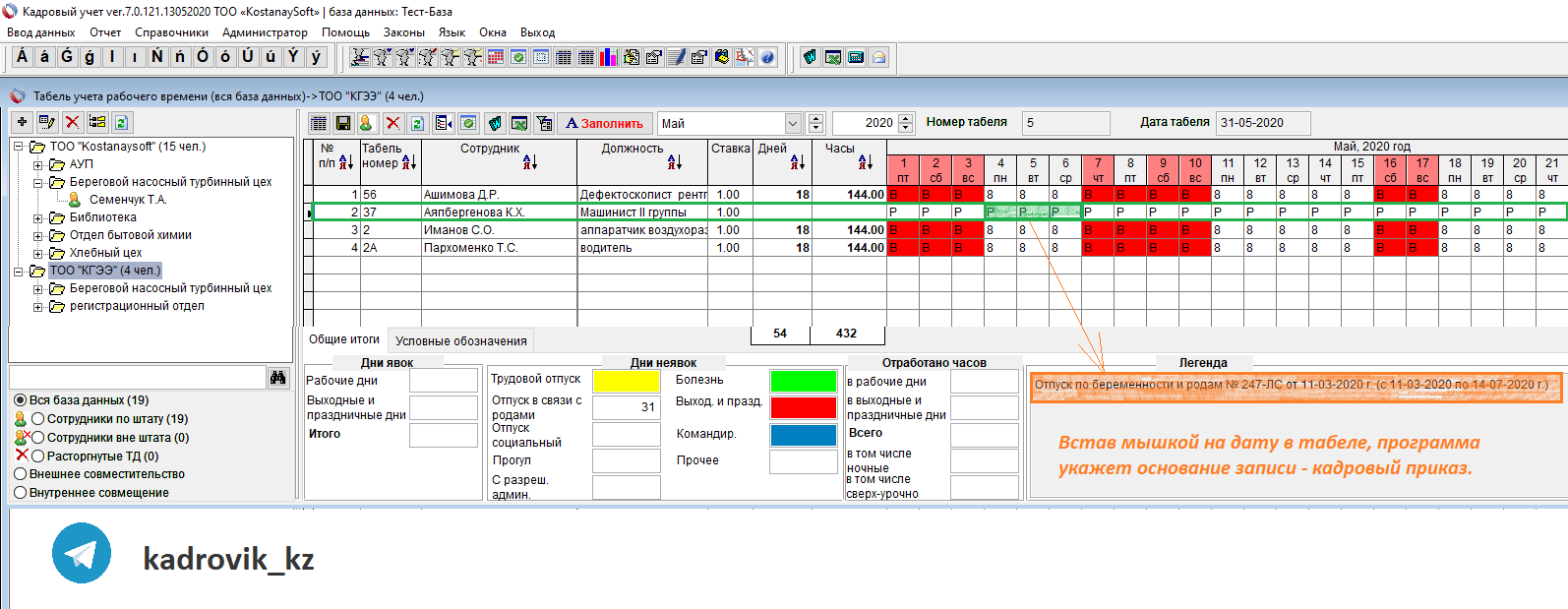
Task: Click the filter icon in timesheet toolbar
Action: pos(544,123)
